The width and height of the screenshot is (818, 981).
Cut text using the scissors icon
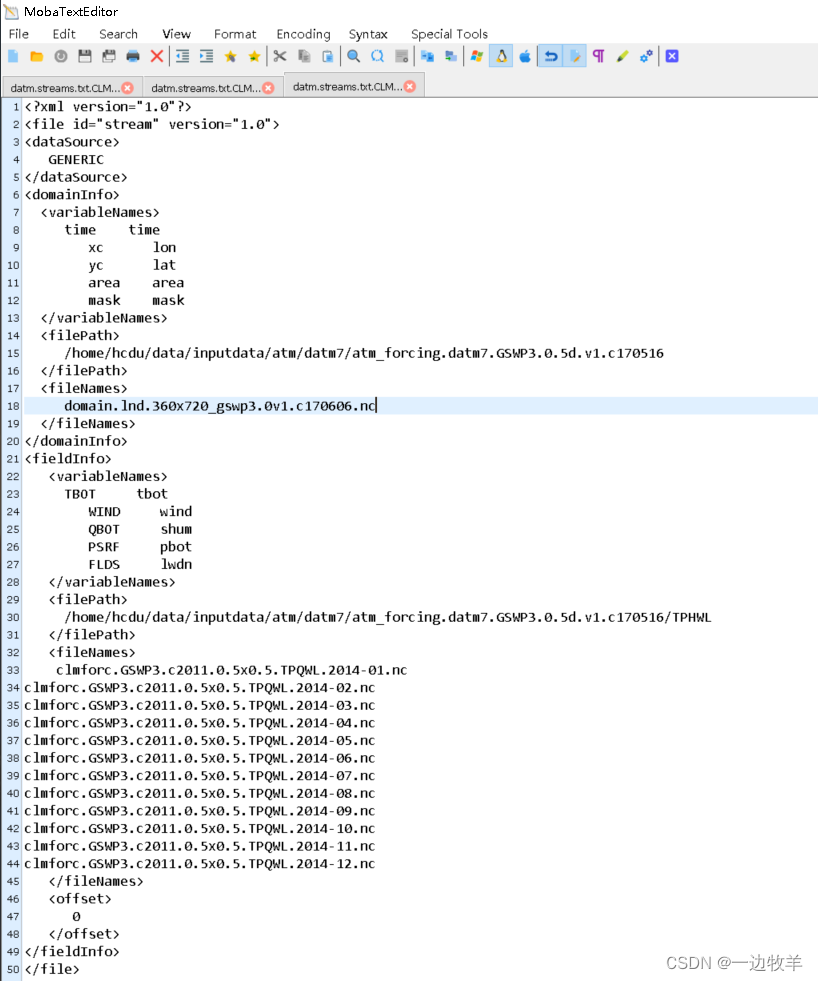278,56
